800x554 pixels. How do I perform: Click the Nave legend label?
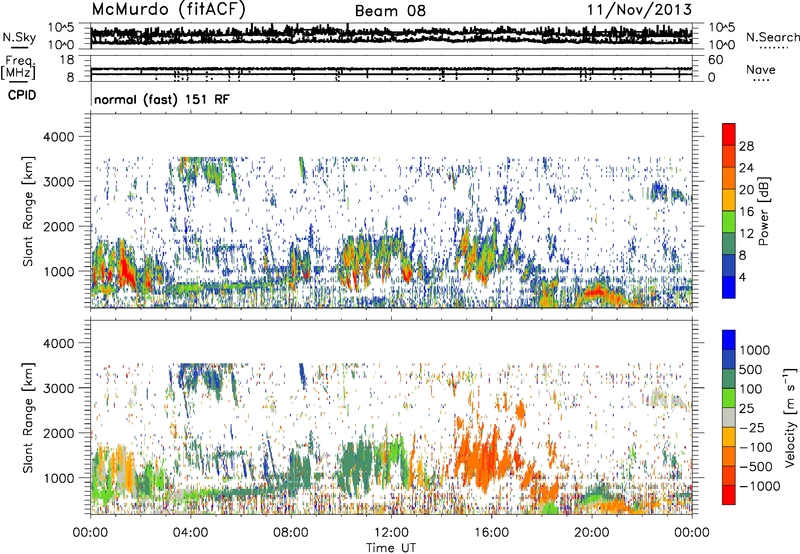click(760, 69)
